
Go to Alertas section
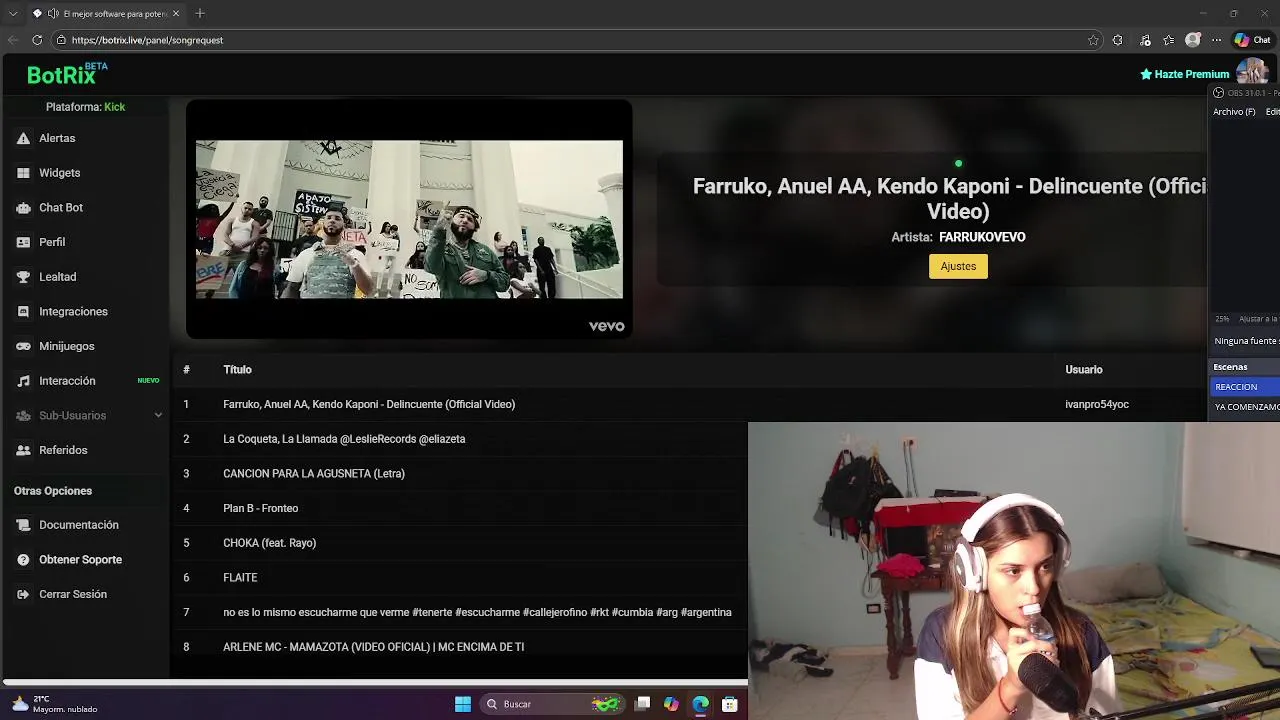[x=57, y=138]
